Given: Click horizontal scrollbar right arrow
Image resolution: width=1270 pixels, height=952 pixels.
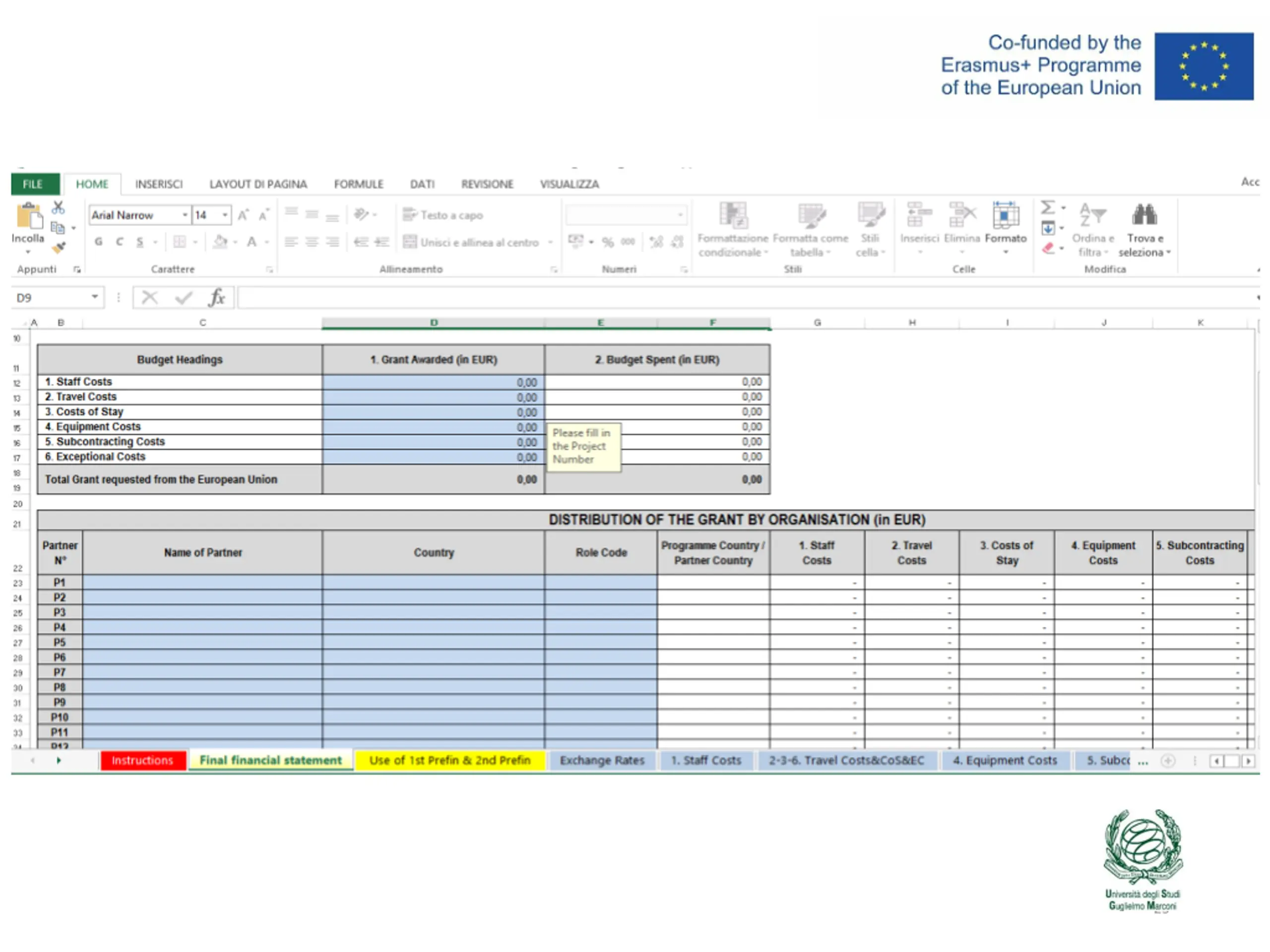Looking at the screenshot, I should (x=1248, y=761).
